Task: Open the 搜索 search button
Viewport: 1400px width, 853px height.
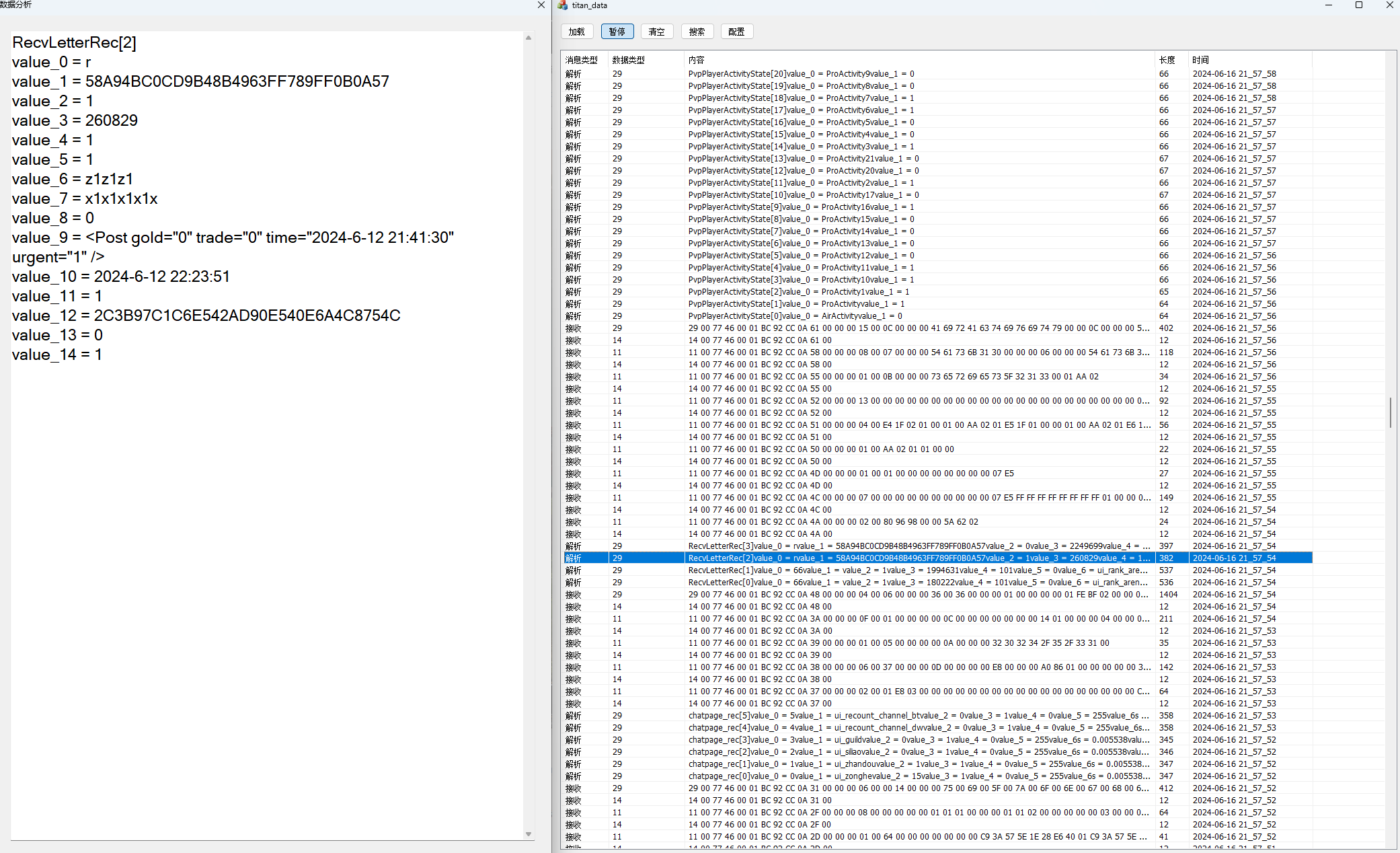Action: pyautogui.click(x=697, y=32)
